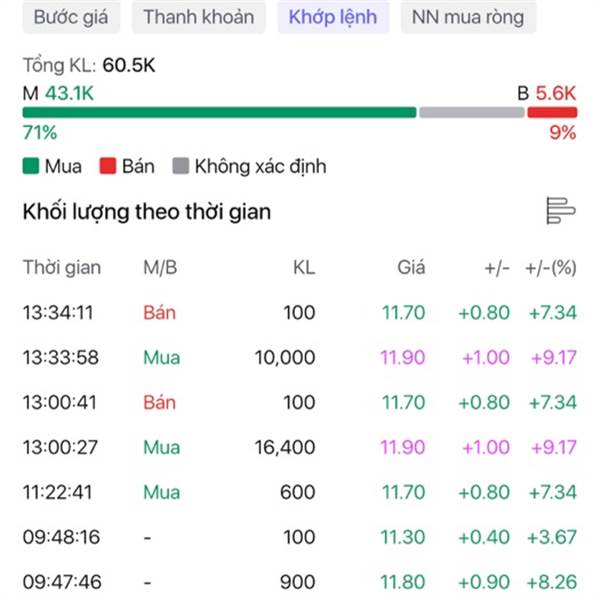Select the 13:34:11 Bán trade row

click(x=300, y=312)
